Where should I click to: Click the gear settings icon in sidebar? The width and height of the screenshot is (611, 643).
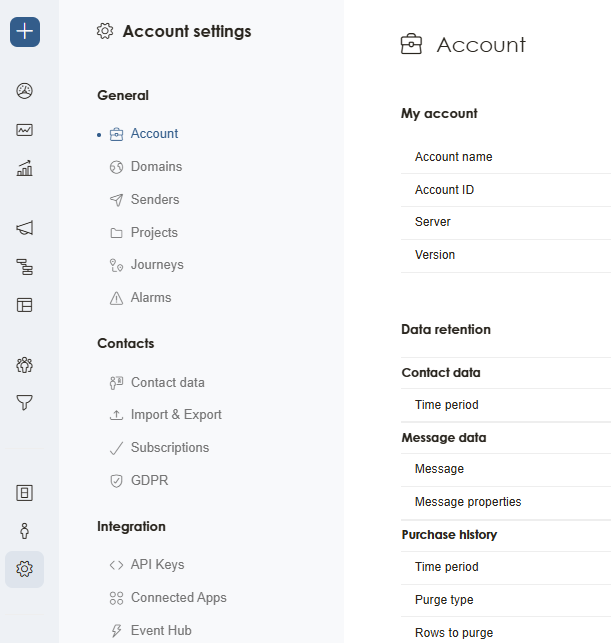(25, 569)
